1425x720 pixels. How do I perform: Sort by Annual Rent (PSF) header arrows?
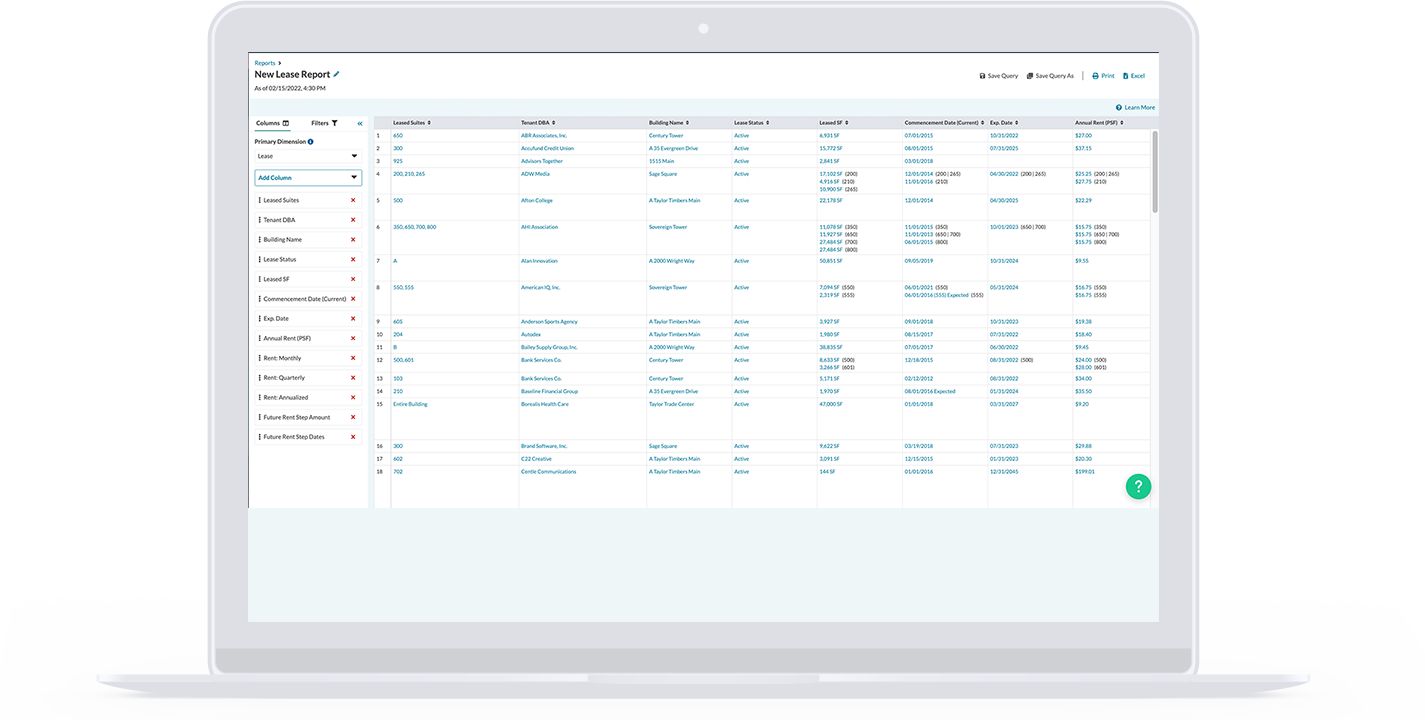click(1123, 123)
